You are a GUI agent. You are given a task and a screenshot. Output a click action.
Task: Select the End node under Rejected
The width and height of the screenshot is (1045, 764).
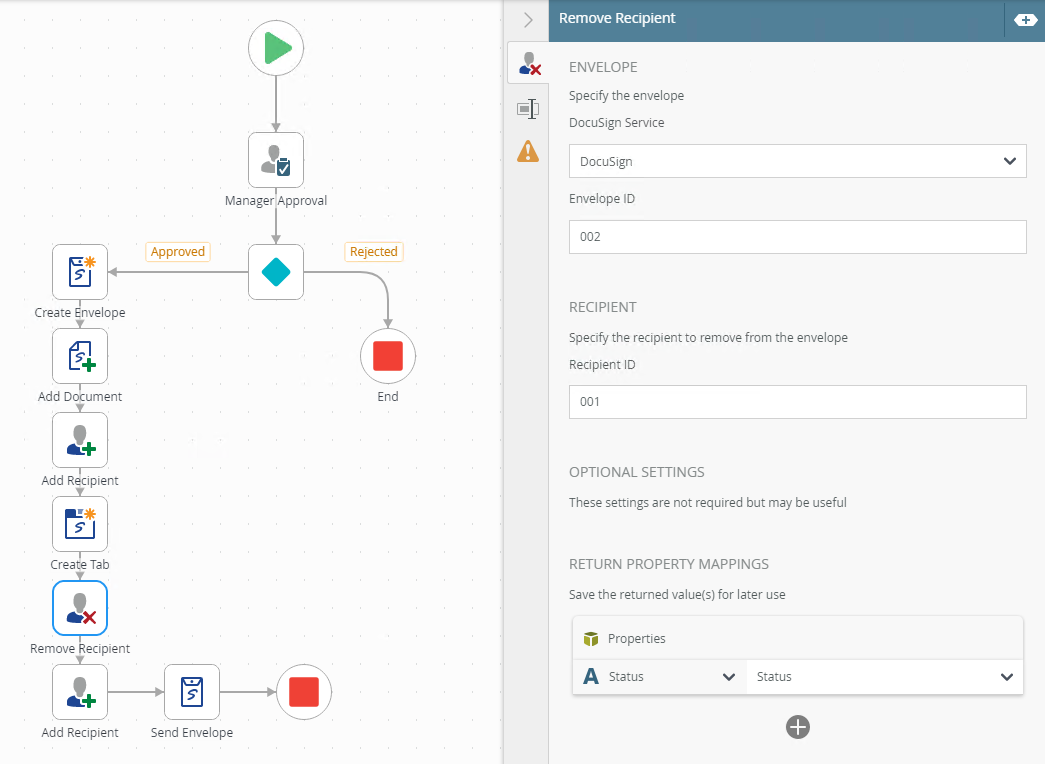pos(388,356)
